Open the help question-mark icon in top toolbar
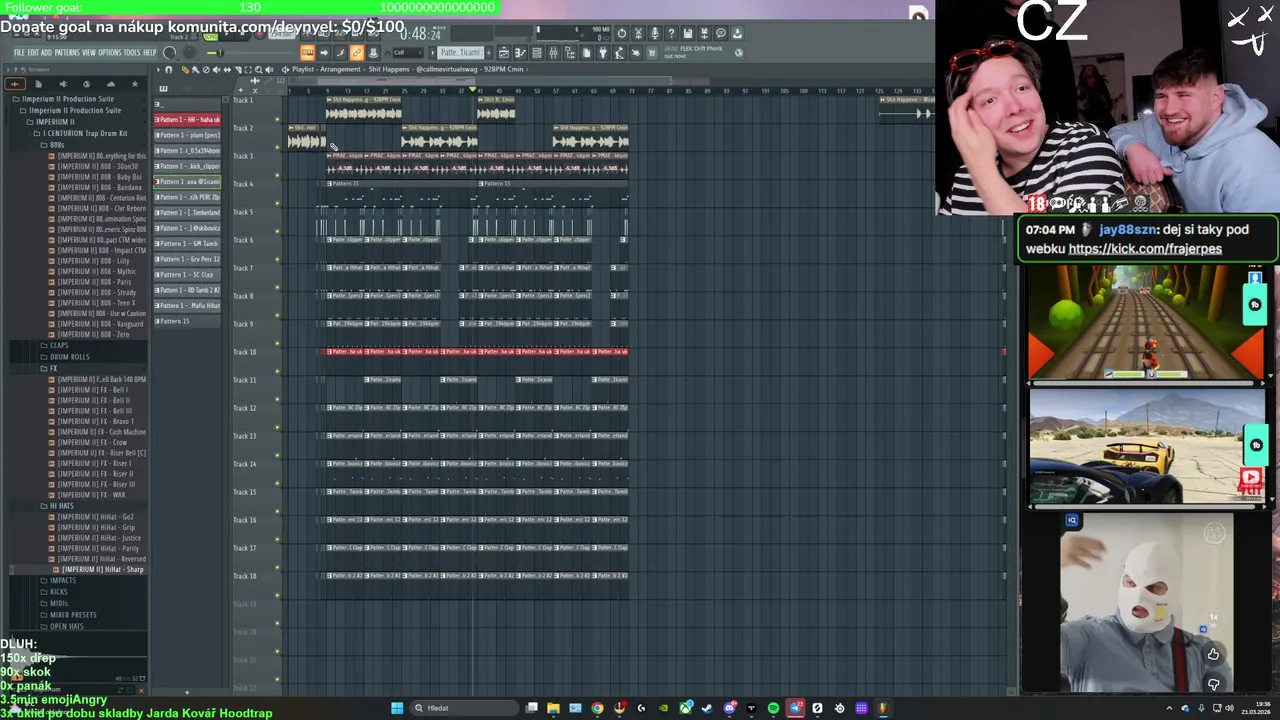 coord(672,33)
